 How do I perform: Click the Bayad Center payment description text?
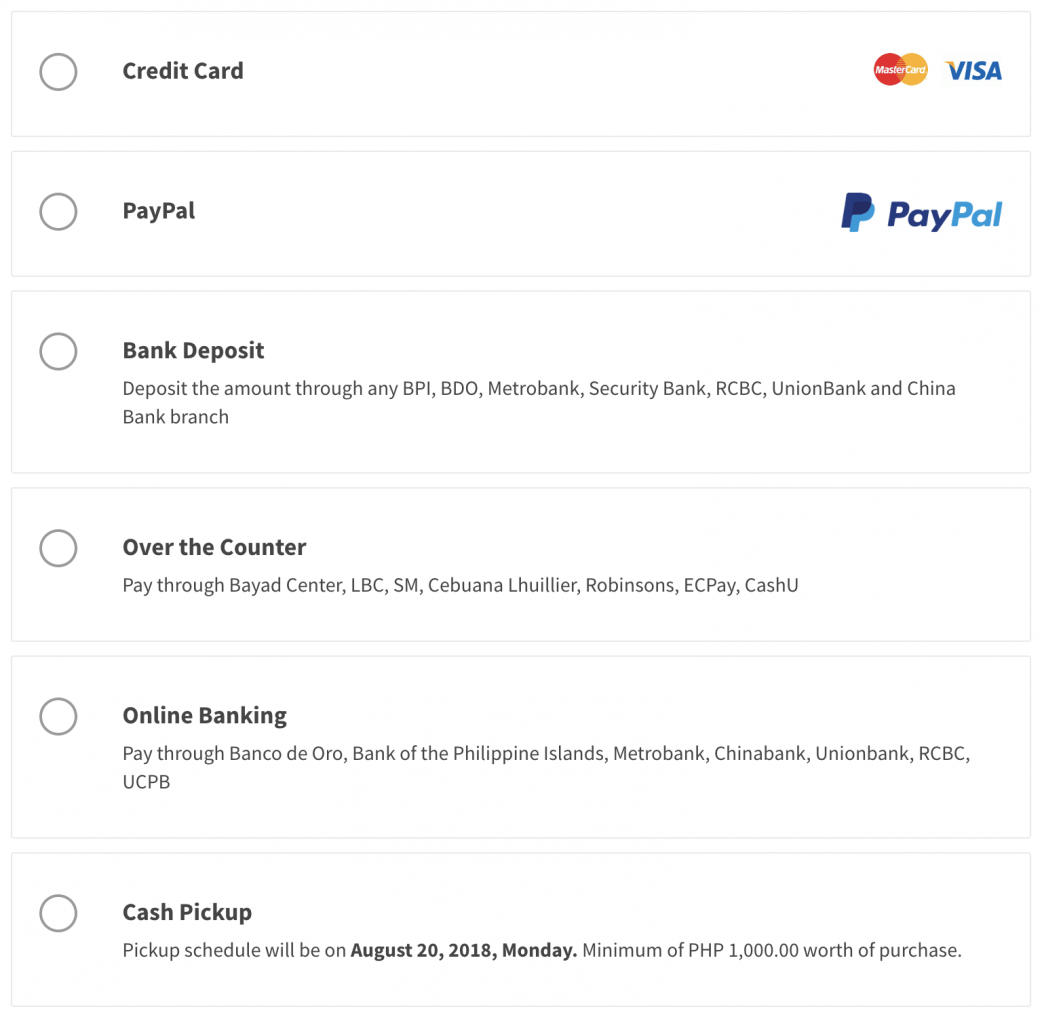coord(460,585)
